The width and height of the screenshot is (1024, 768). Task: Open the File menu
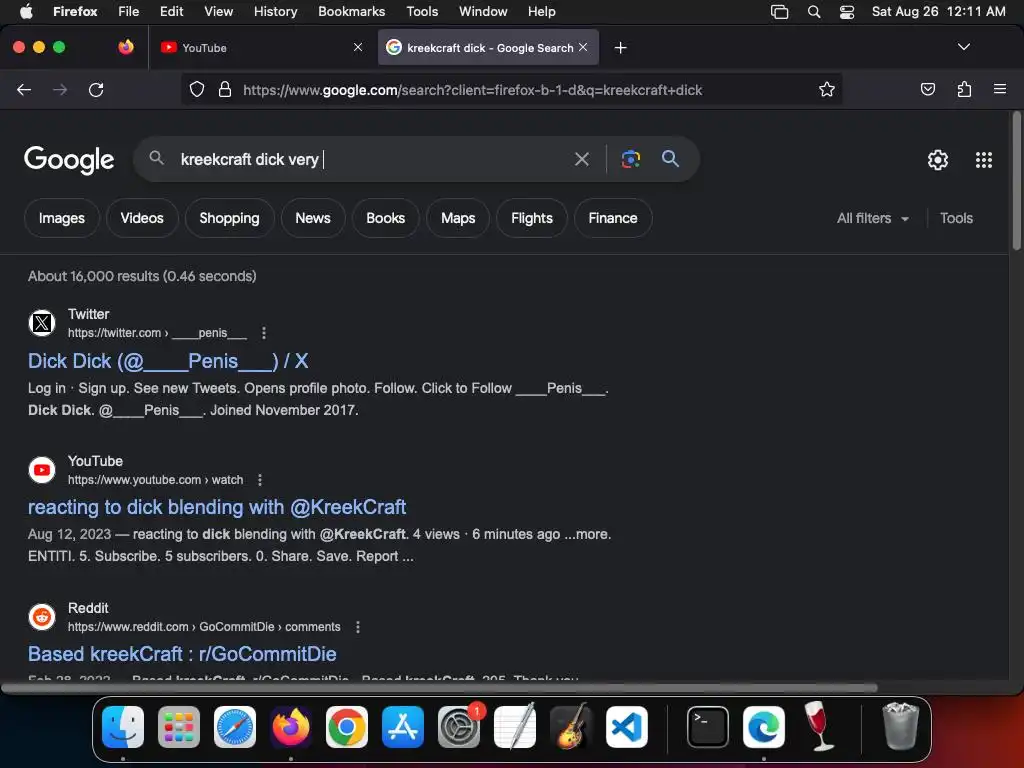[x=129, y=12]
